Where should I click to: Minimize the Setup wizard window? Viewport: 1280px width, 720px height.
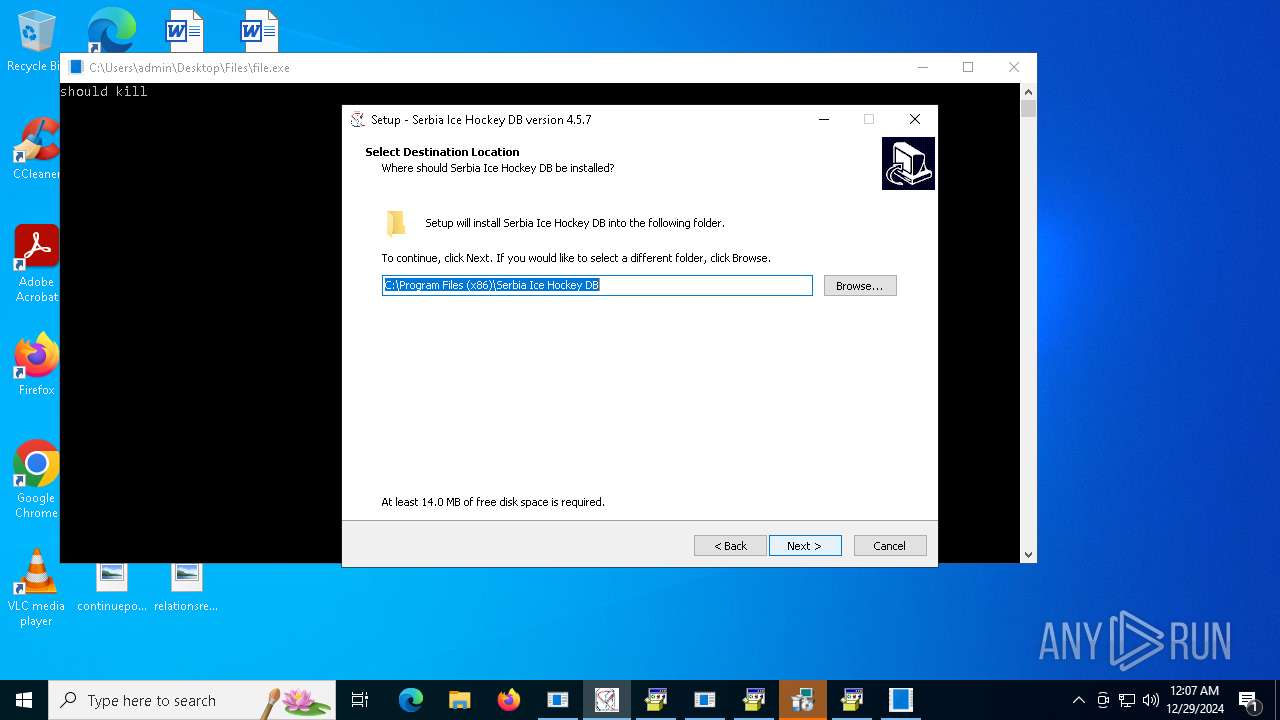point(824,119)
